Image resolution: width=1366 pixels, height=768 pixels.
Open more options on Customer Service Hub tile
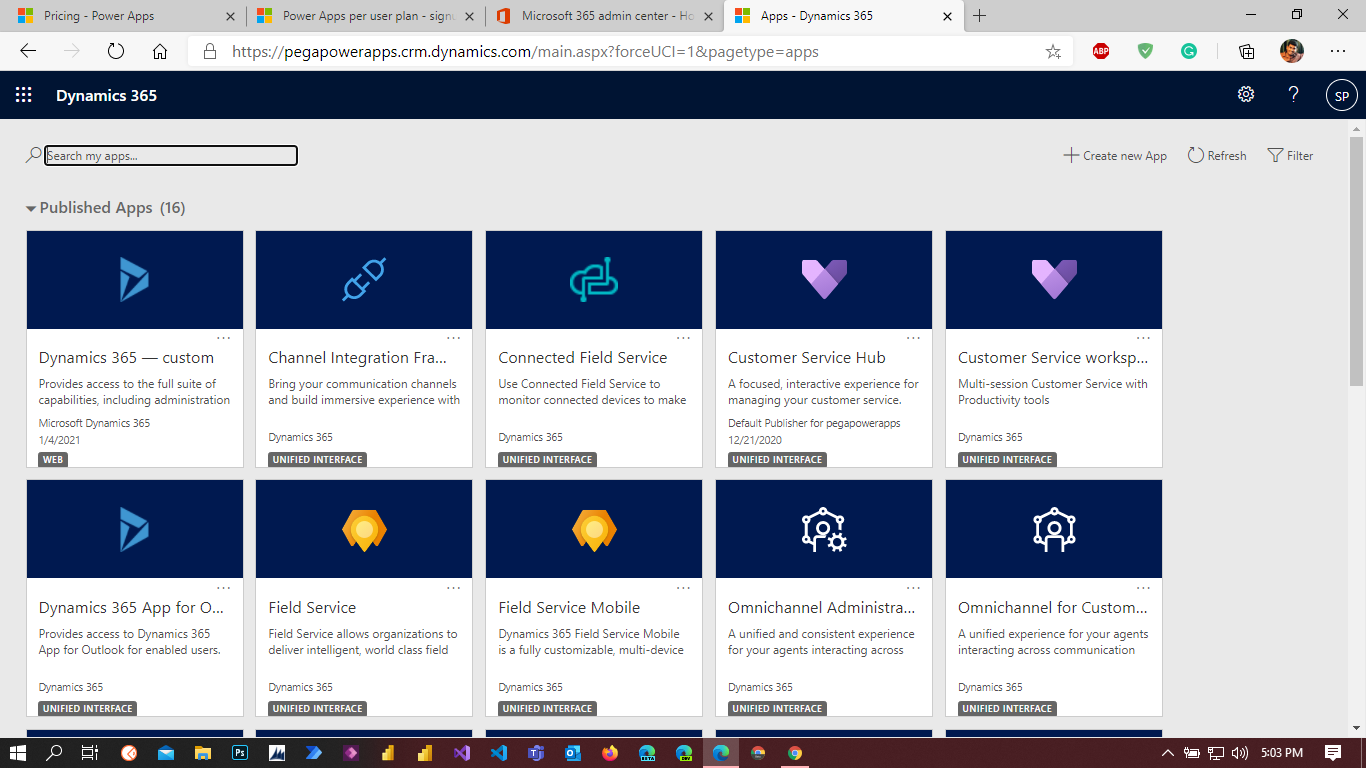(913, 338)
